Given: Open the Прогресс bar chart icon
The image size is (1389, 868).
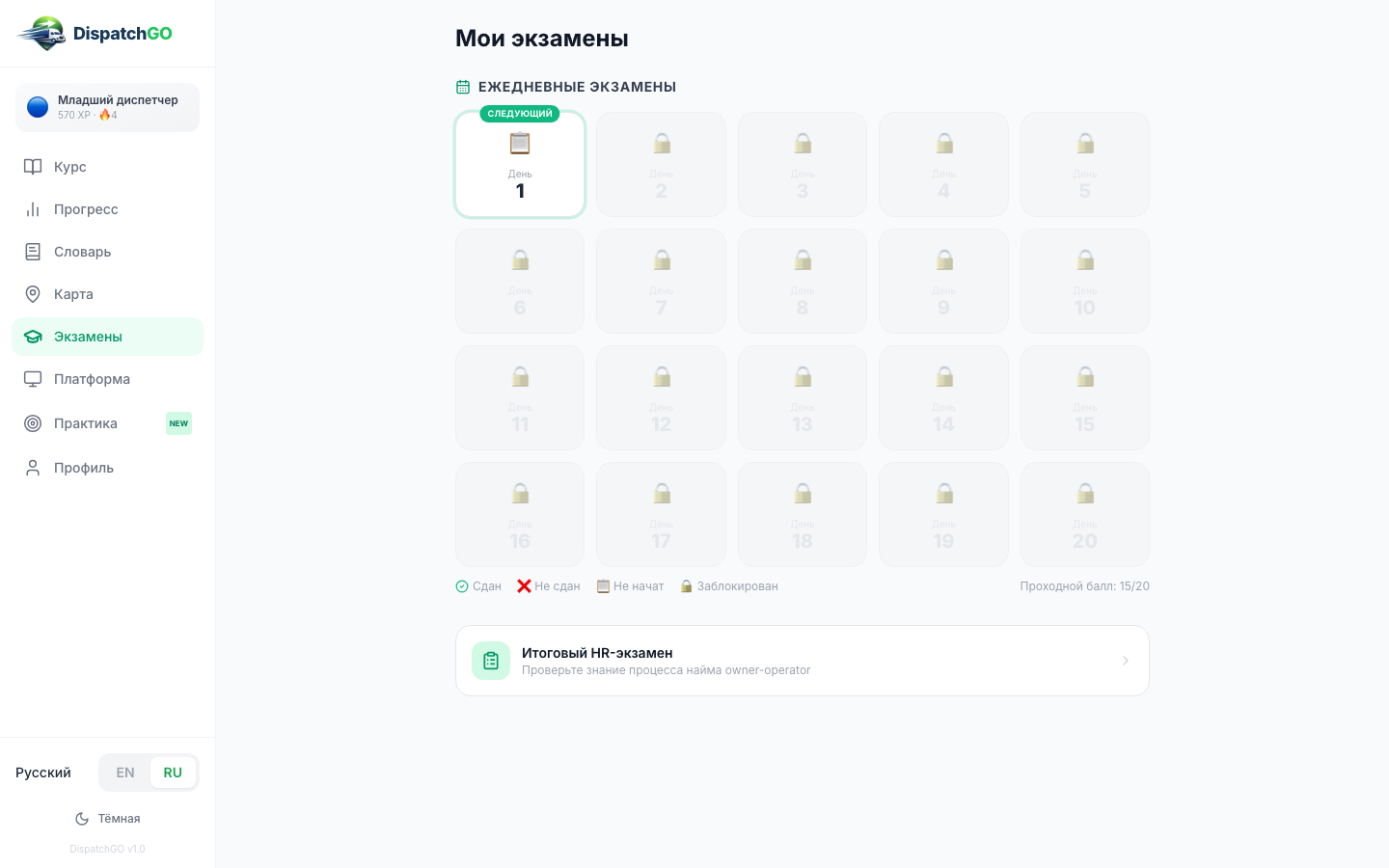Looking at the screenshot, I should 33,209.
